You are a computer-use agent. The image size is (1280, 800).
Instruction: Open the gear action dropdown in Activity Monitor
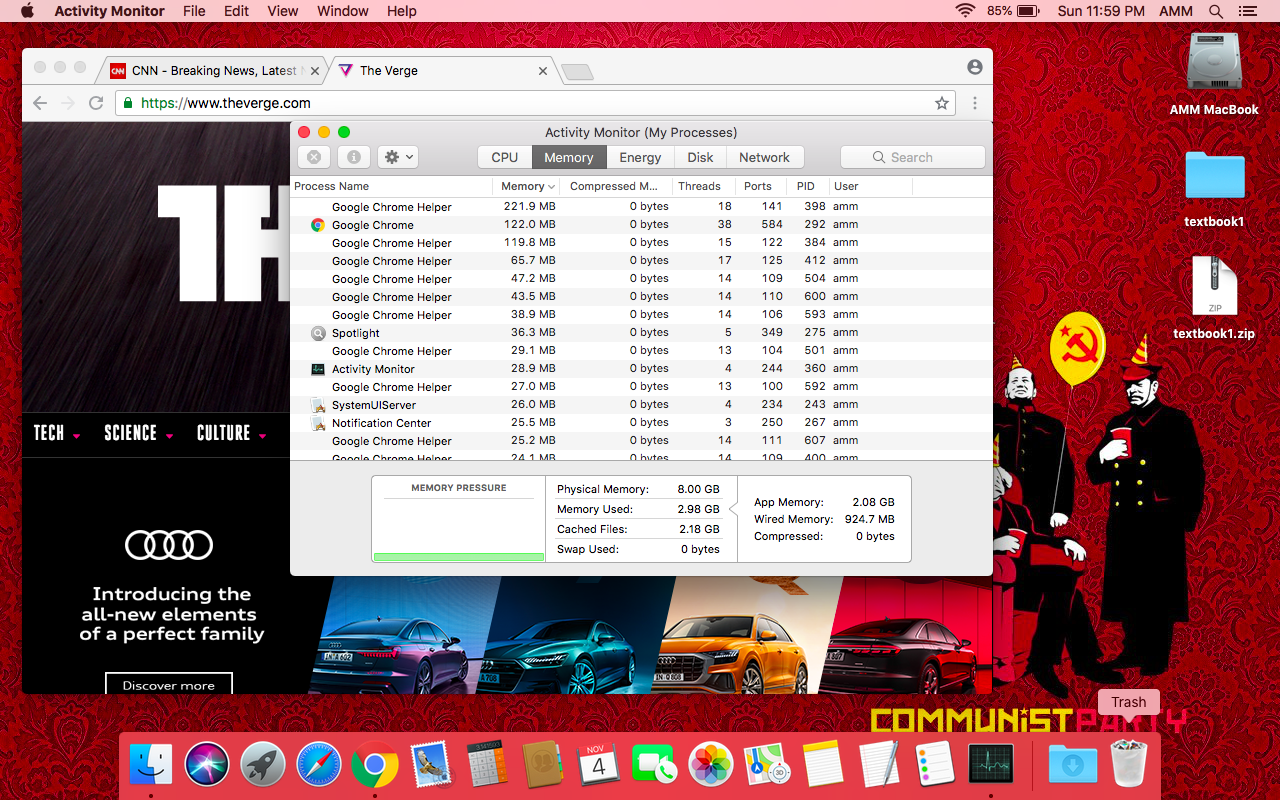point(397,157)
